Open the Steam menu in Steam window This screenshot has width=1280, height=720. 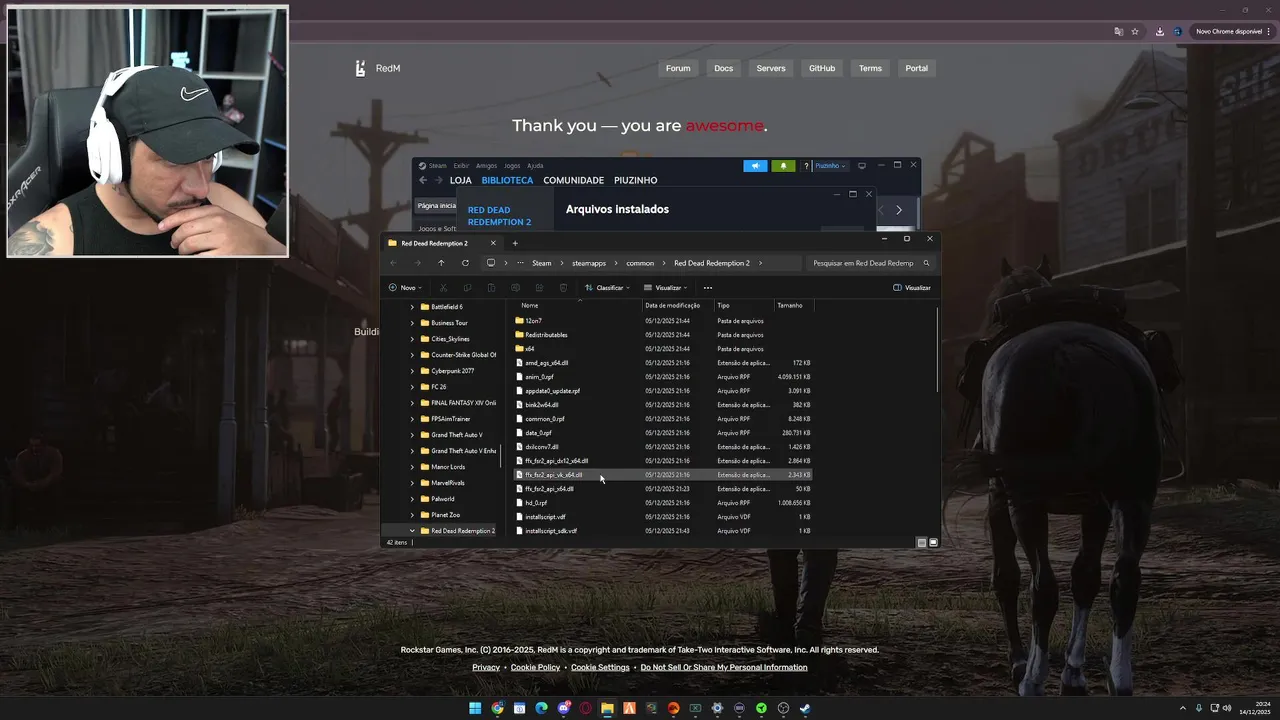(x=437, y=166)
